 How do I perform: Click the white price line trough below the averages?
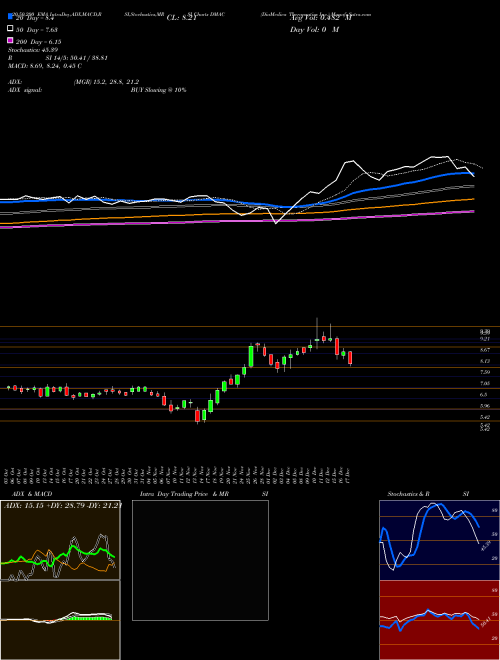(276, 223)
